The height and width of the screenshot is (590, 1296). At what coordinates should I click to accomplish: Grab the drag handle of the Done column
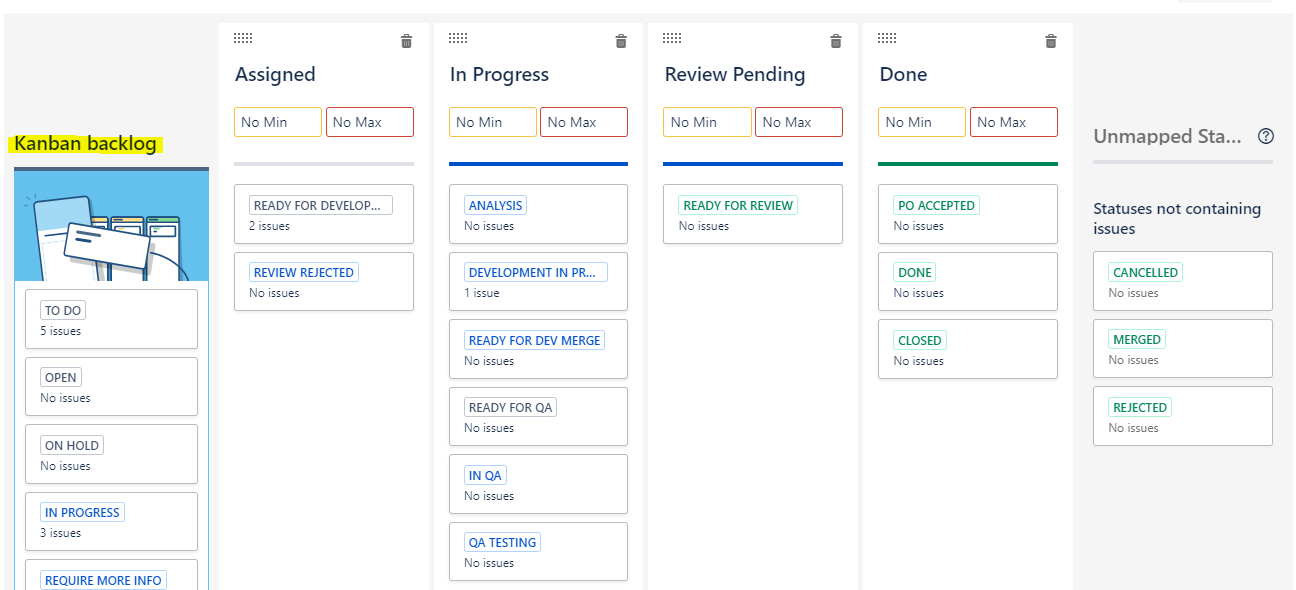pyautogui.click(x=887, y=38)
